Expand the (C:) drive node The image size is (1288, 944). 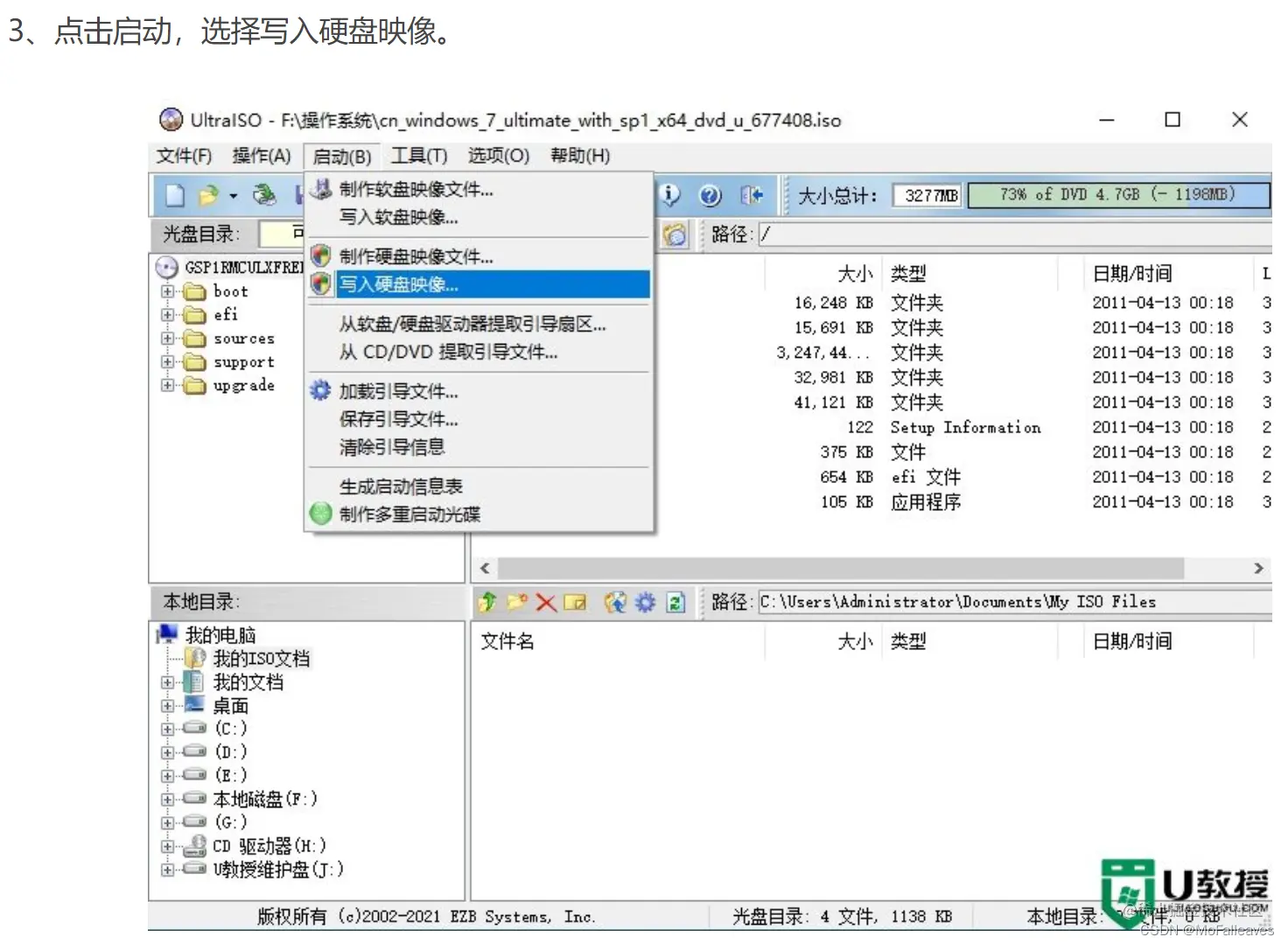tap(167, 729)
